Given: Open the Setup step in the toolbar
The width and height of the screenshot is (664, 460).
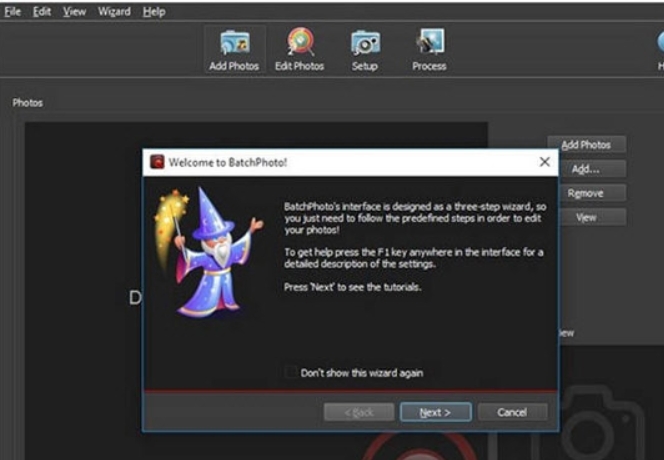Looking at the screenshot, I should 365,50.
